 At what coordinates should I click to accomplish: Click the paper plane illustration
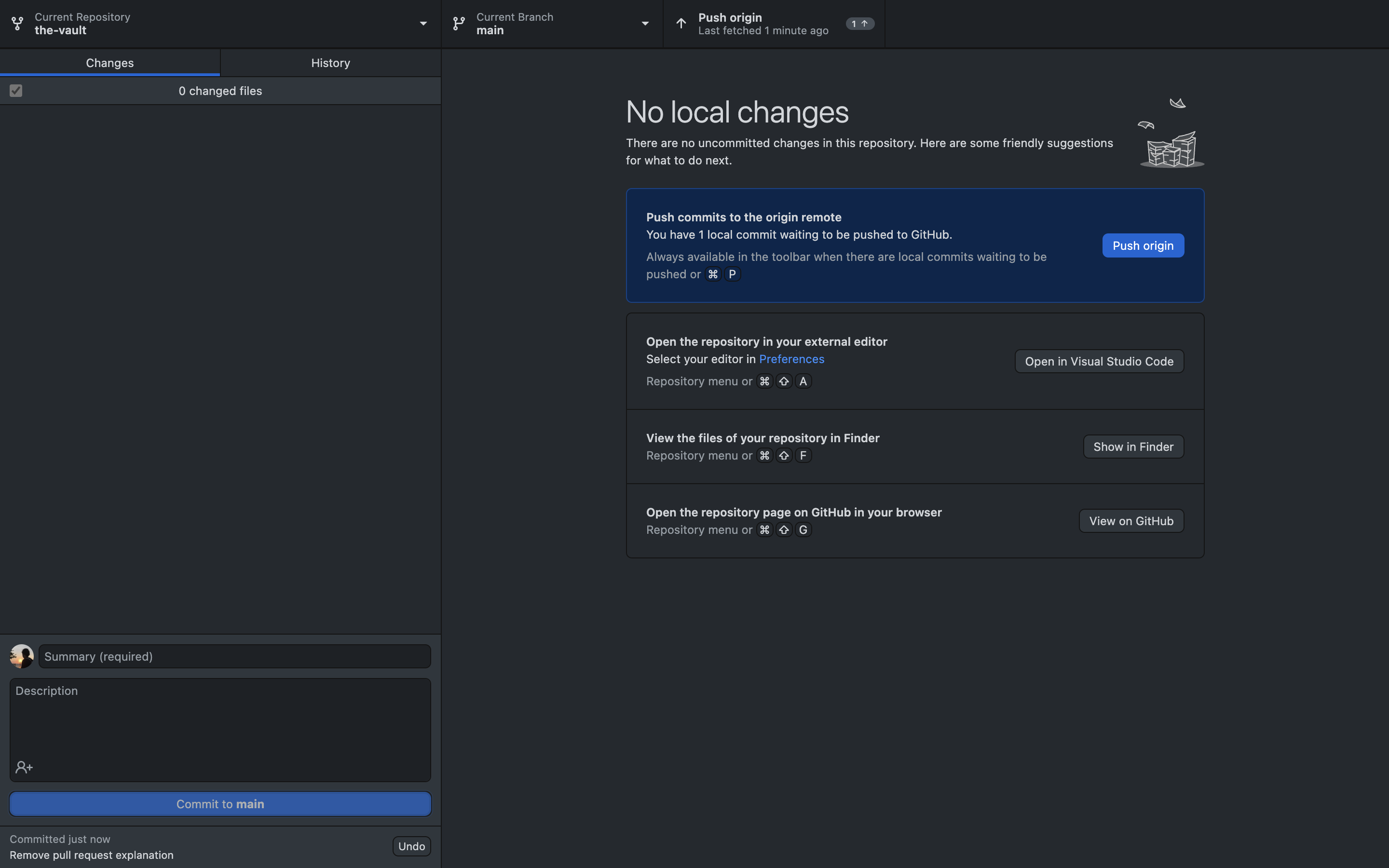tap(1177, 103)
